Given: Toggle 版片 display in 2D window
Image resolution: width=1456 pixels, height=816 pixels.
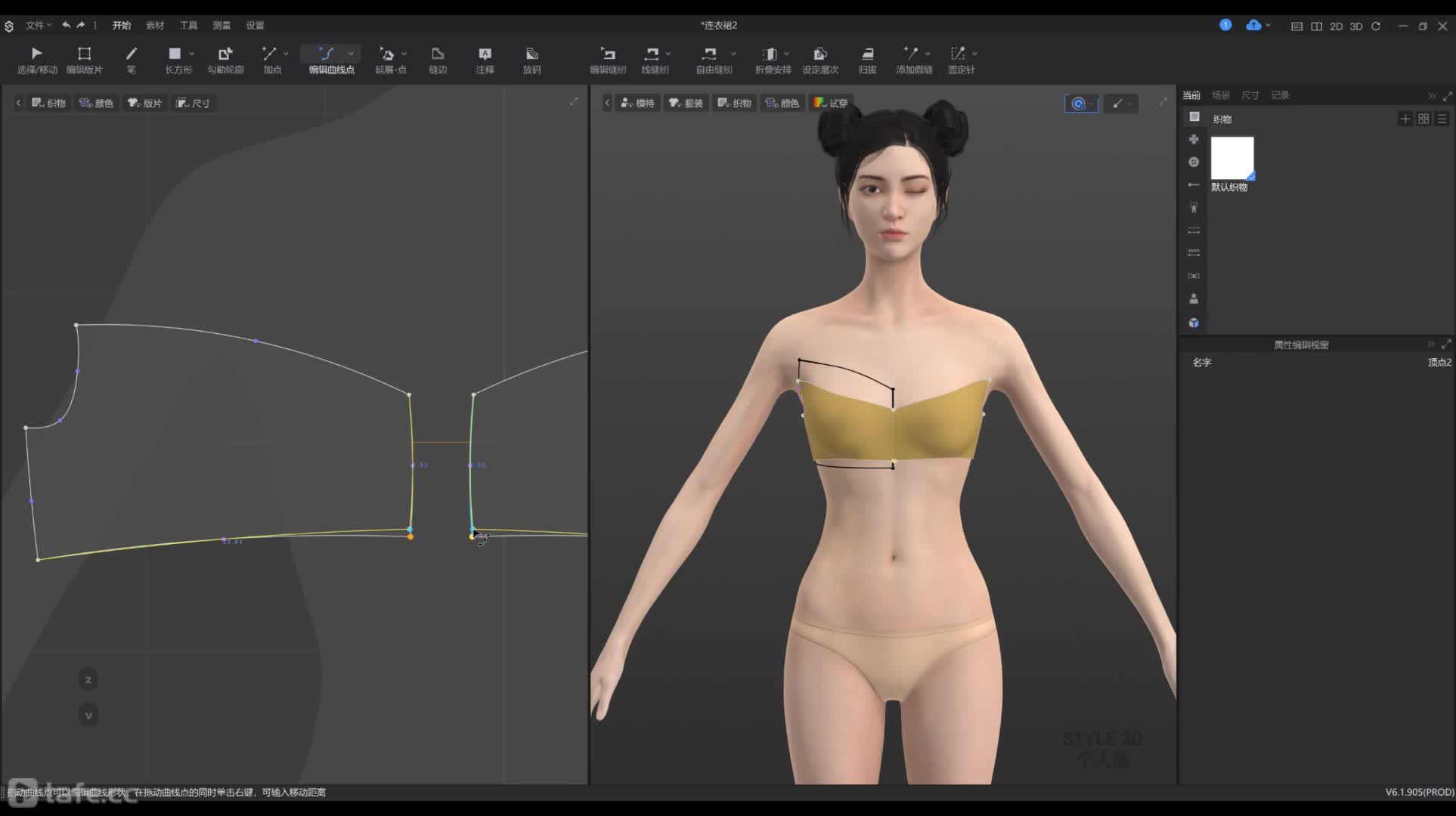Looking at the screenshot, I should click(144, 103).
